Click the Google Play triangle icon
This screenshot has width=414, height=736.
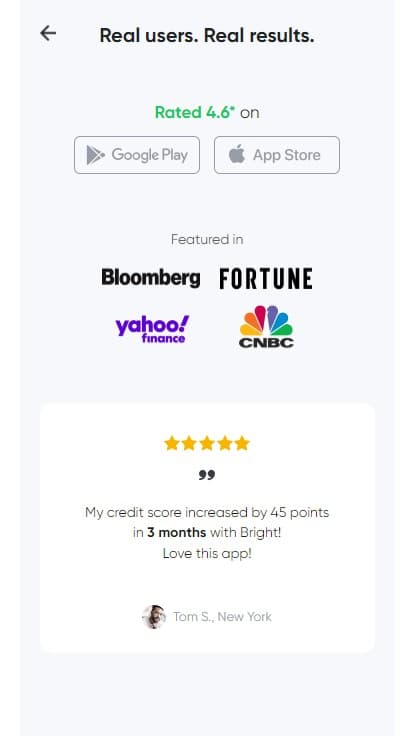[95, 155]
